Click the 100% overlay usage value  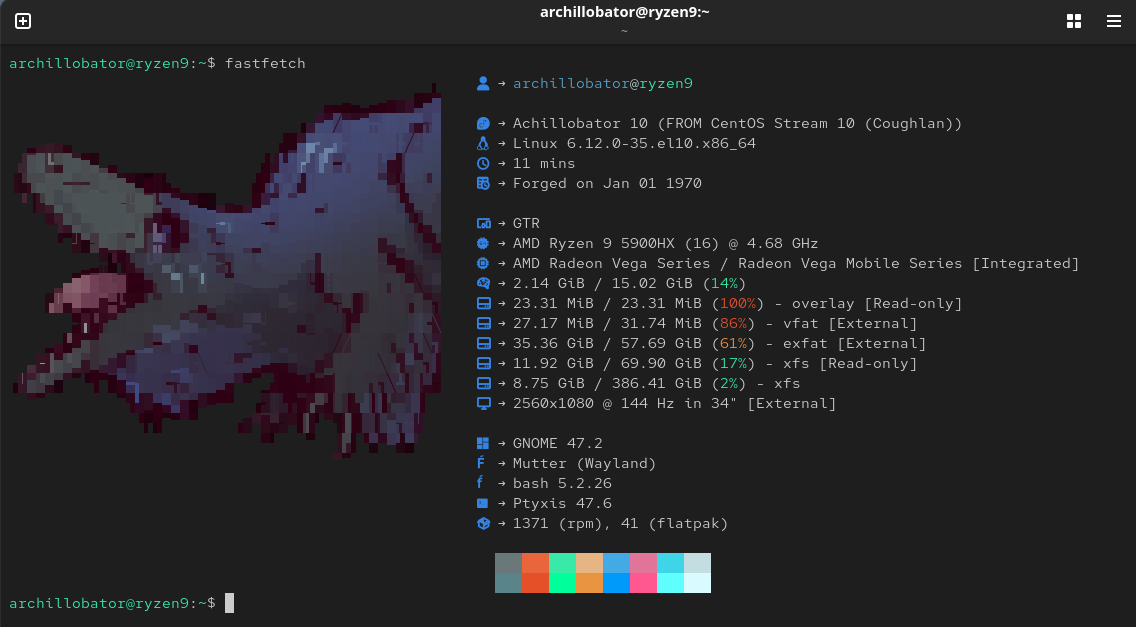pos(738,304)
